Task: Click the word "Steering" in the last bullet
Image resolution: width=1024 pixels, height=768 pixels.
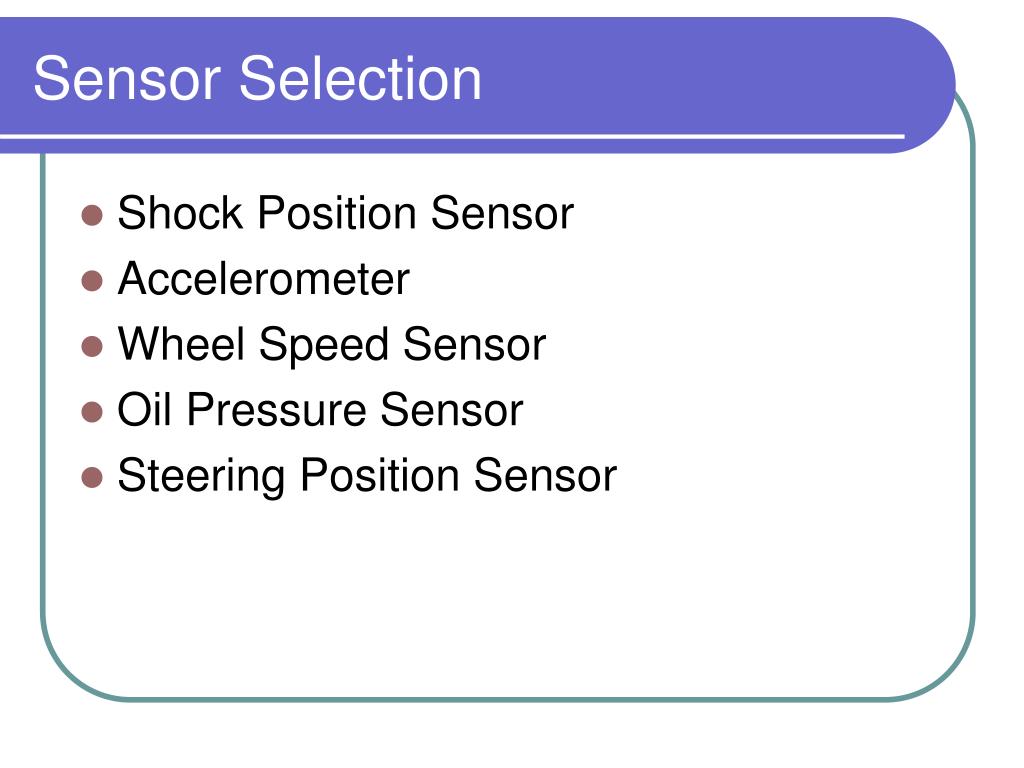Action: [201, 476]
